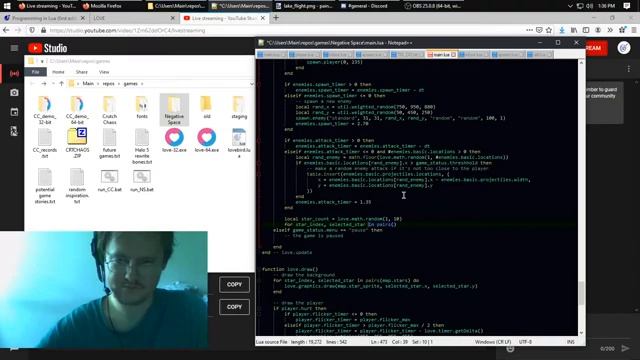Select run_NS.bat file
This screenshot has height=360, width=640.
142,181
